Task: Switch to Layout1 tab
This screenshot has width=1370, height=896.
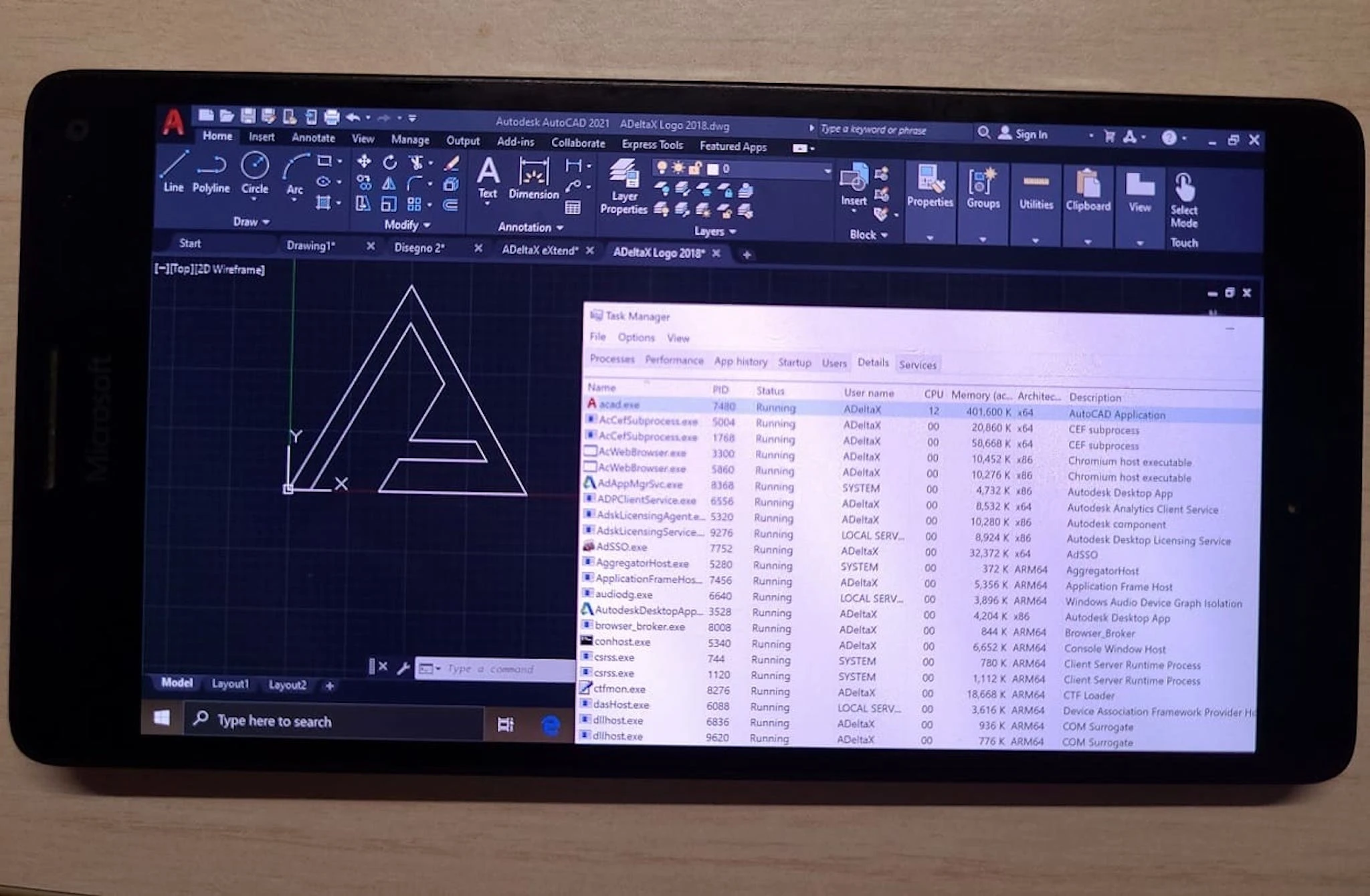Action: pos(230,684)
